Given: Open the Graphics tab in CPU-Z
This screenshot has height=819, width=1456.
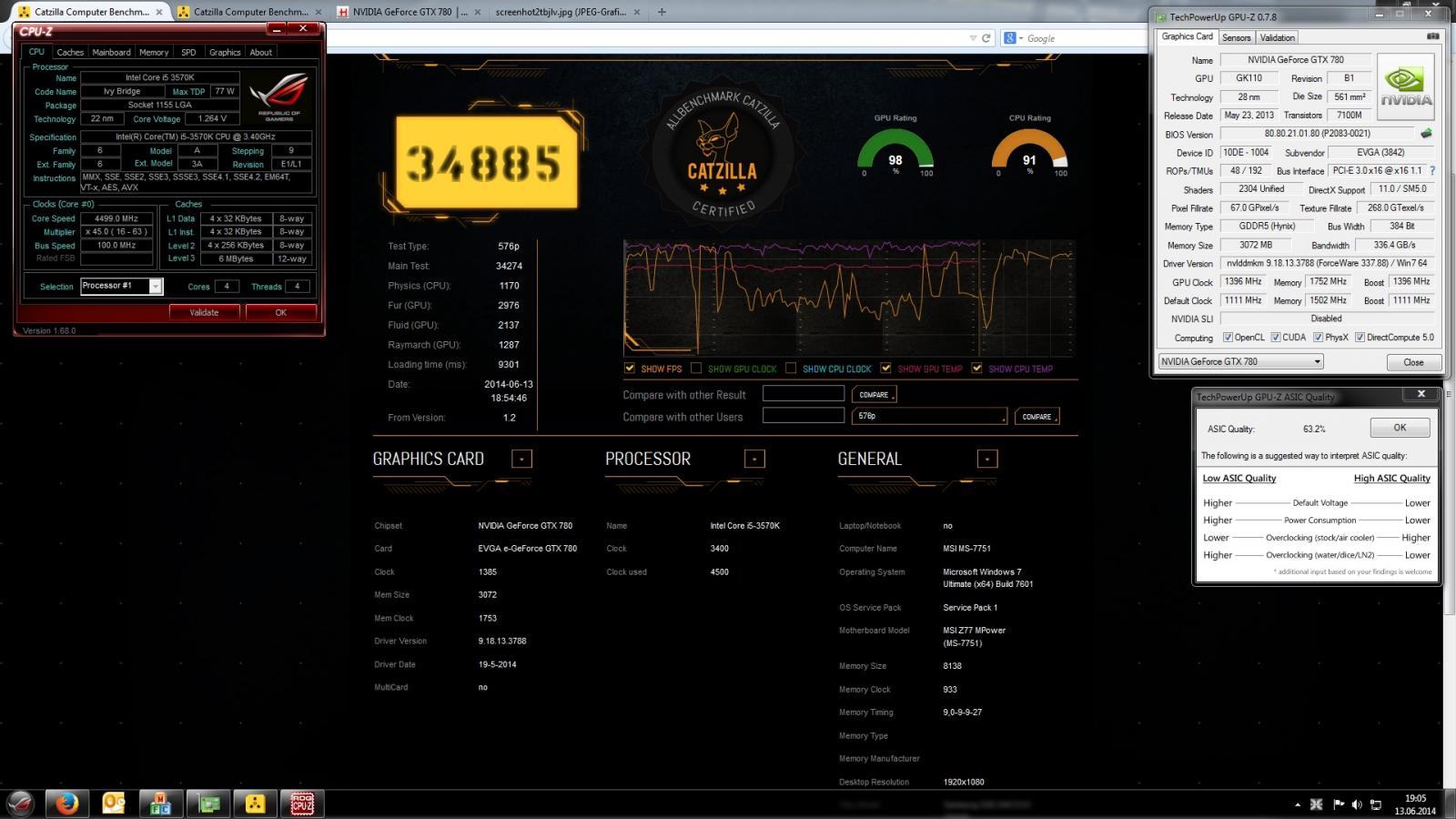Looking at the screenshot, I should [x=225, y=53].
